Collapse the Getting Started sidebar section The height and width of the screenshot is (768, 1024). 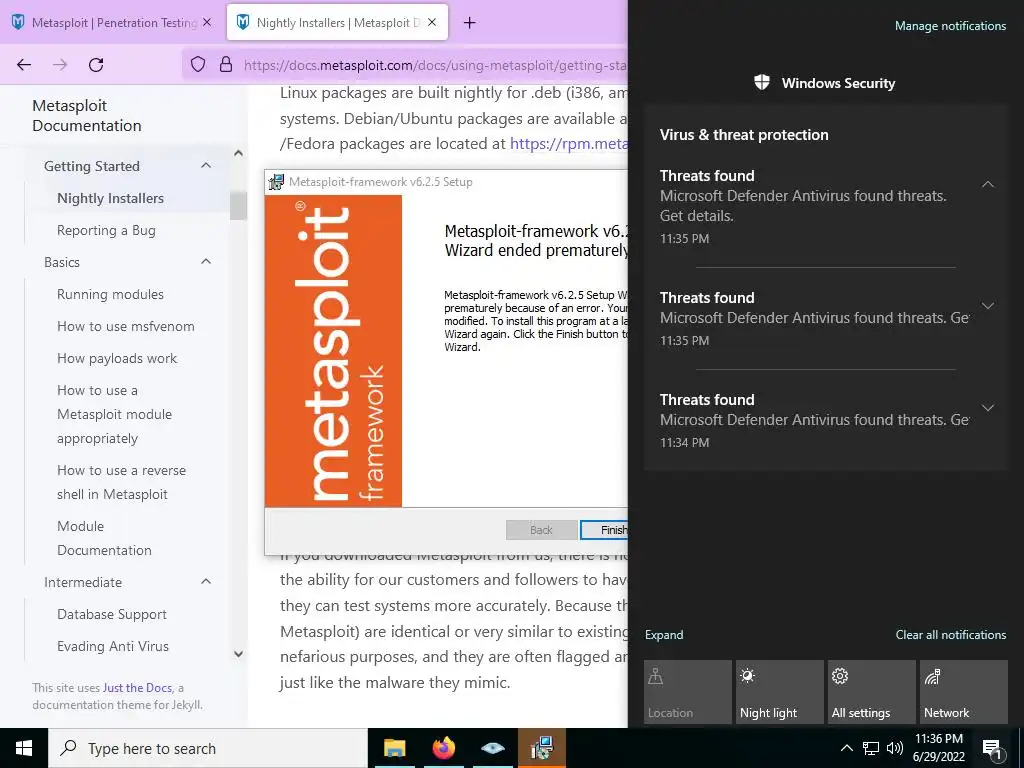[206, 166]
